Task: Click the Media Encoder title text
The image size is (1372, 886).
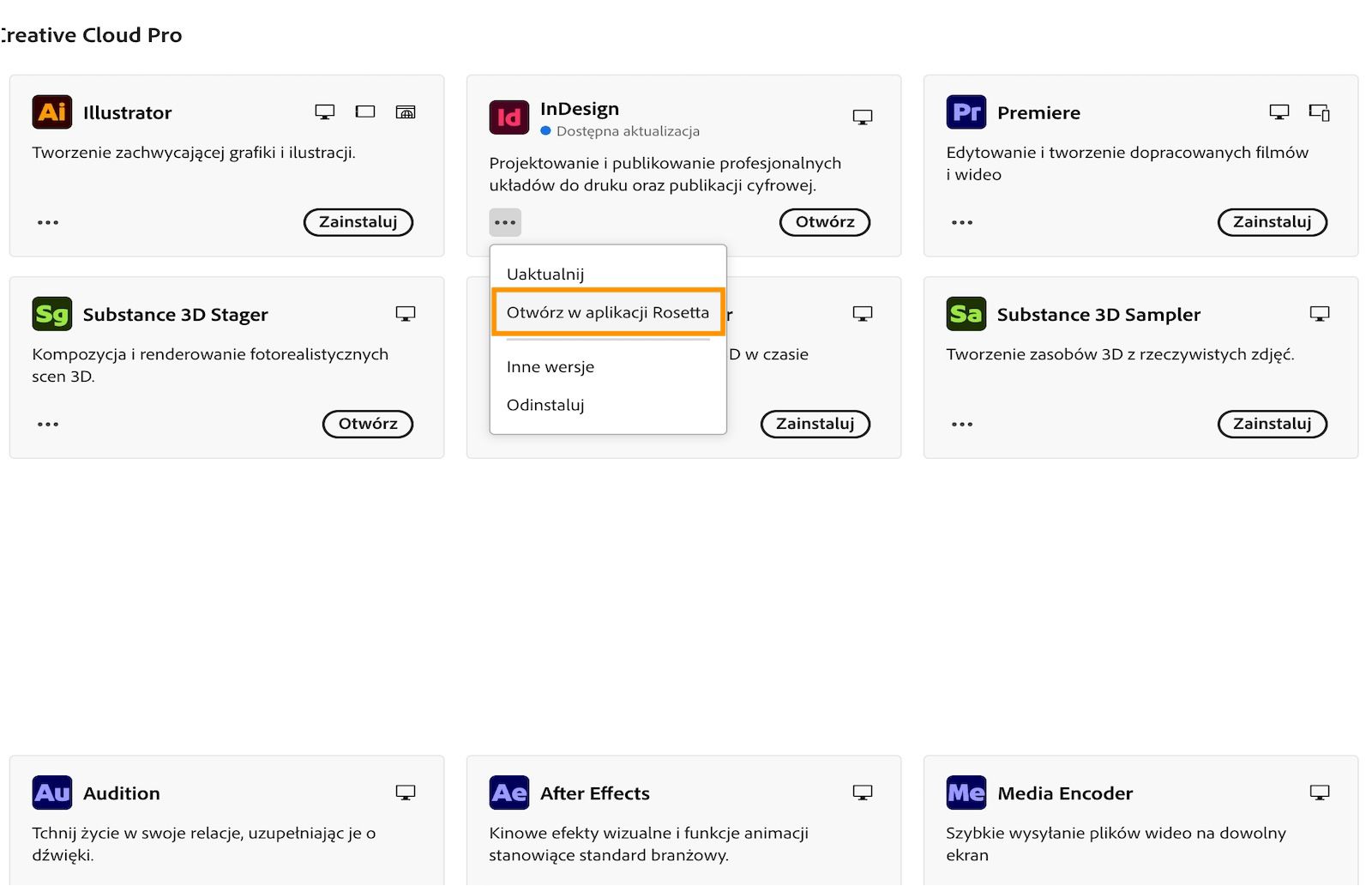Action: pyautogui.click(x=1065, y=793)
